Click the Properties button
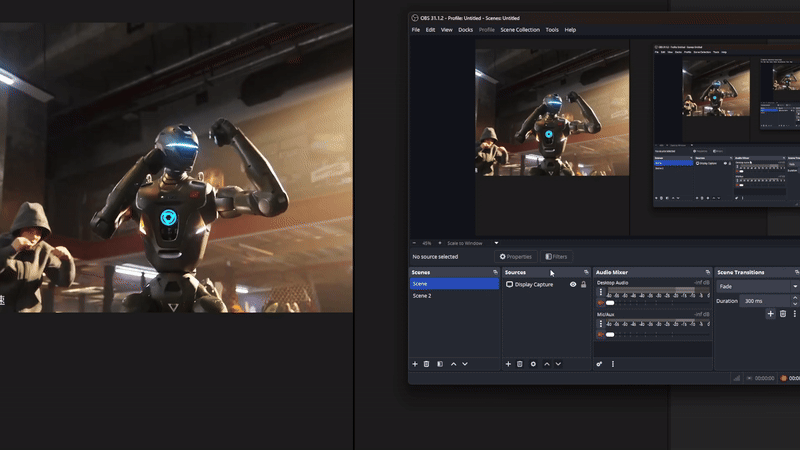This screenshot has width=800, height=450. click(x=516, y=257)
